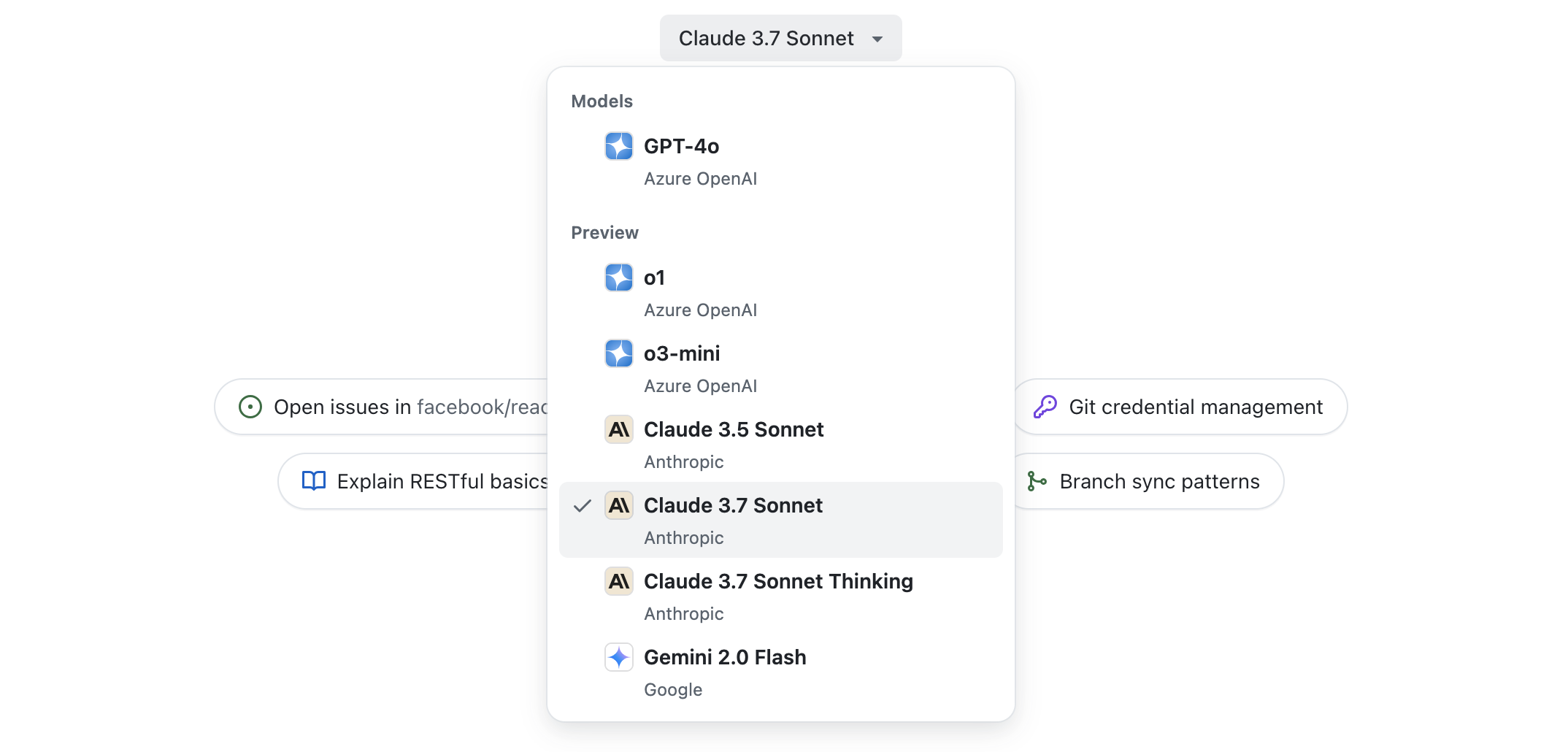
Task: Click the book icon on Explain RESTful basics
Action: pos(314,481)
